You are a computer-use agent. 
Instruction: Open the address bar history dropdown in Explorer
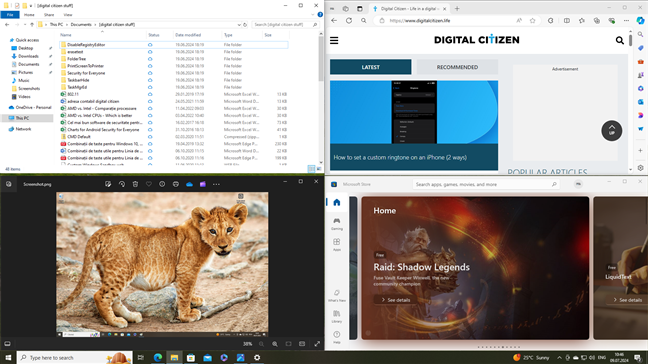(239, 25)
